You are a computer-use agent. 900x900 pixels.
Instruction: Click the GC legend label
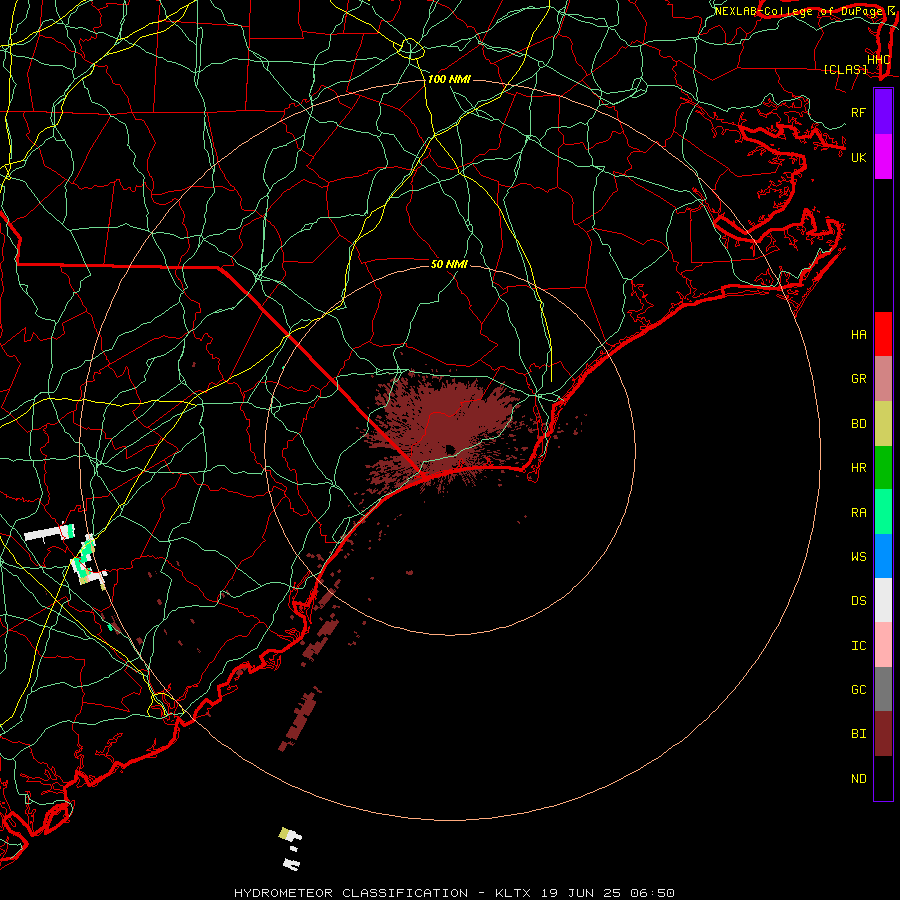859,690
